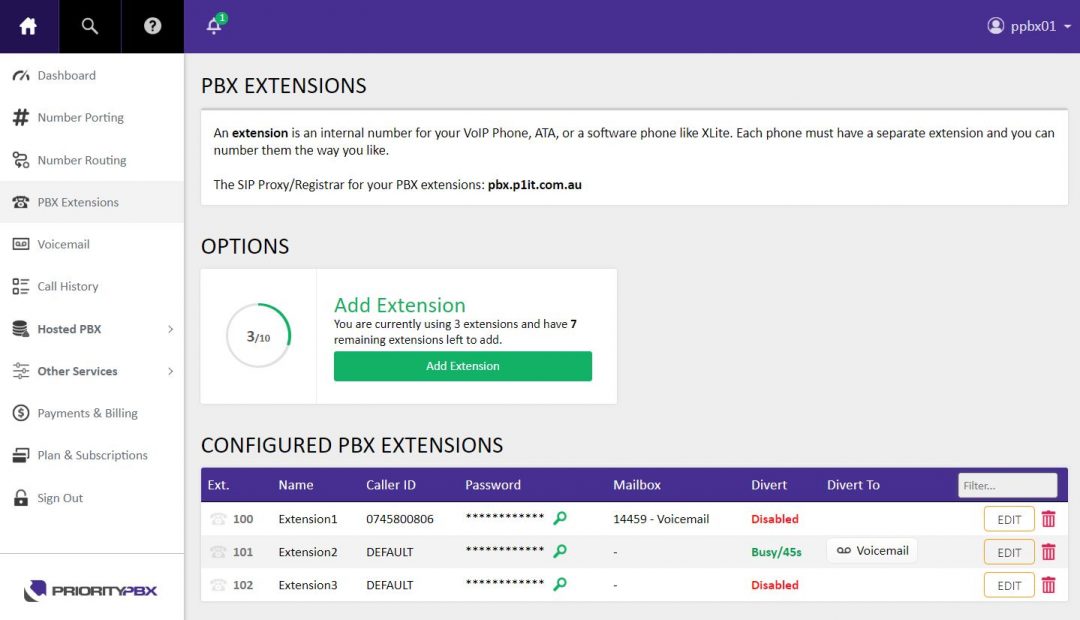The height and width of the screenshot is (620, 1080).
Task: Reveal password for extension 101
Action: click(560, 551)
